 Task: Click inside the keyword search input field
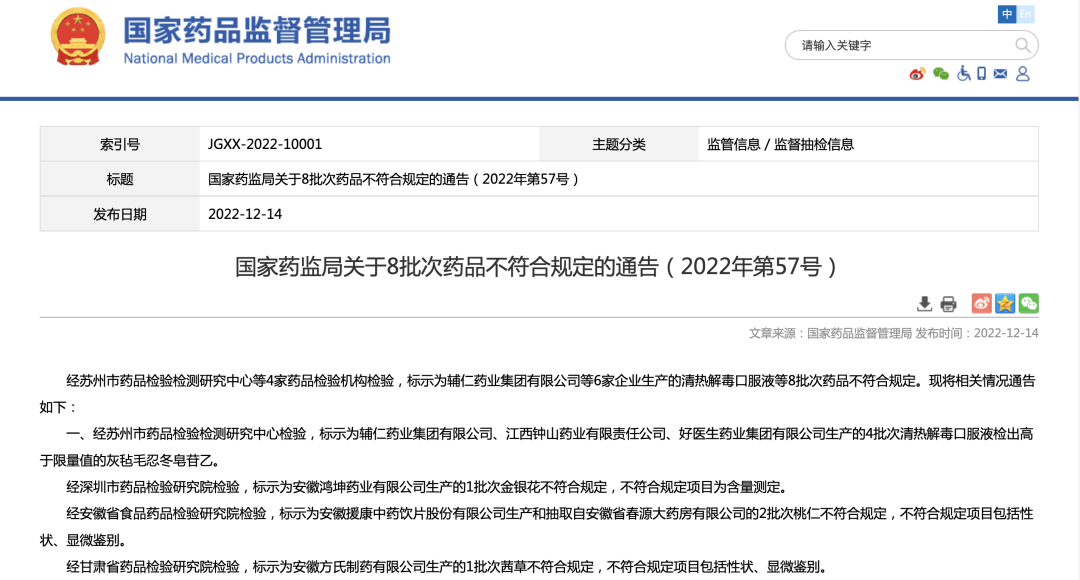coord(890,45)
